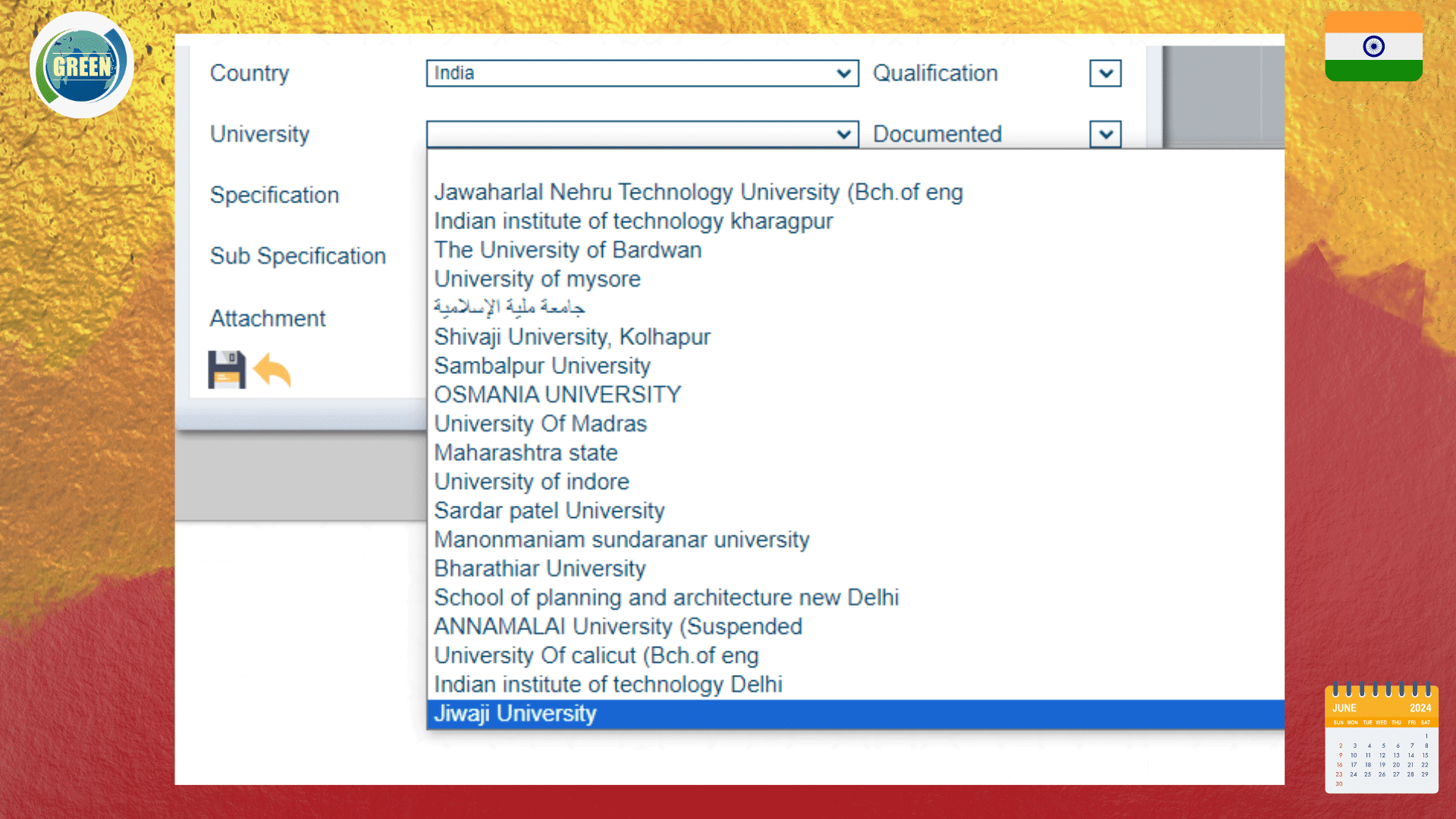Select Jiwaji University from the list
This screenshot has height=819, width=1456.
(516, 713)
